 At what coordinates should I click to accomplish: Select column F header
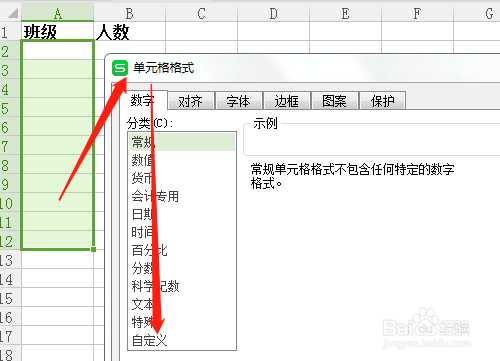coord(418,13)
